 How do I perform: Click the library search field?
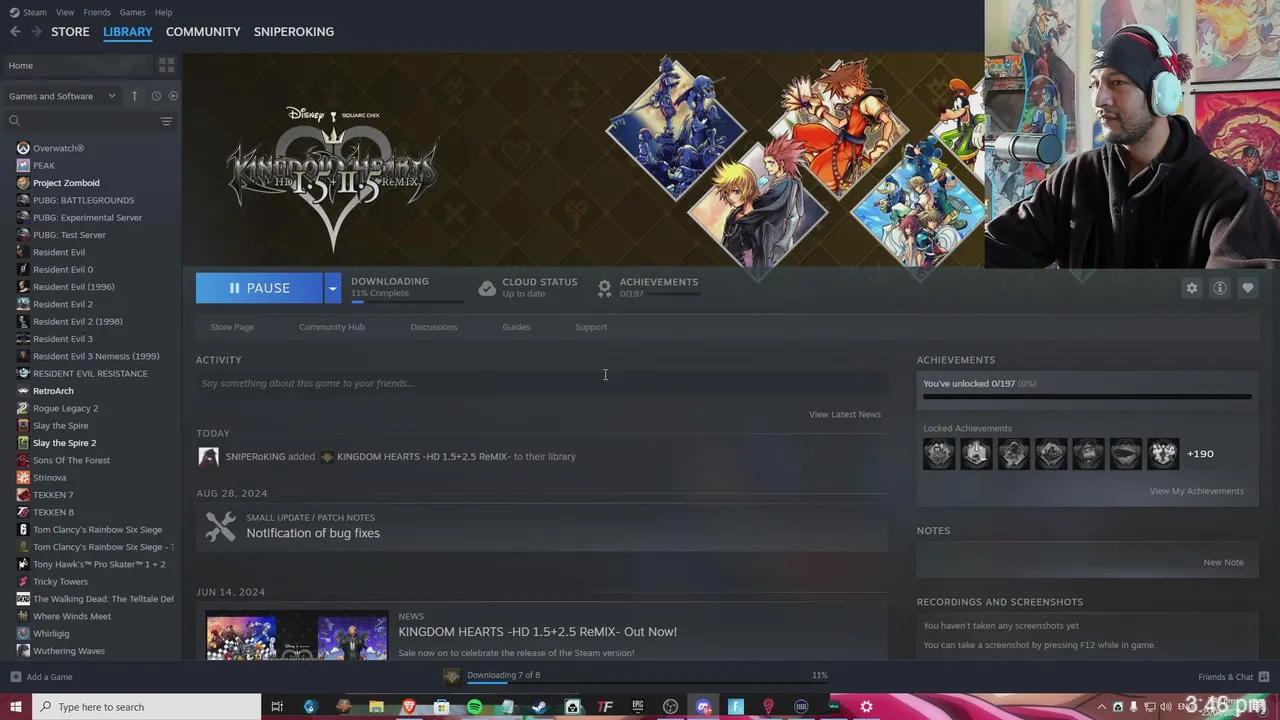[90, 121]
